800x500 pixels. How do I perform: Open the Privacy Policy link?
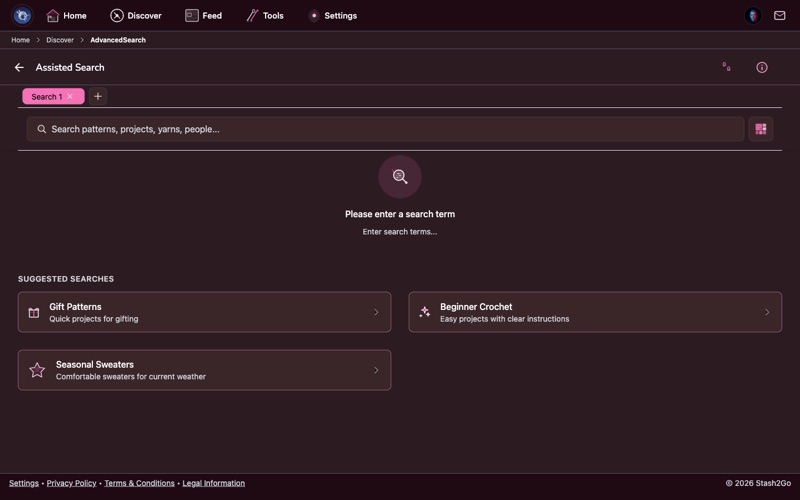pyautogui.click(x=71, y=483)
